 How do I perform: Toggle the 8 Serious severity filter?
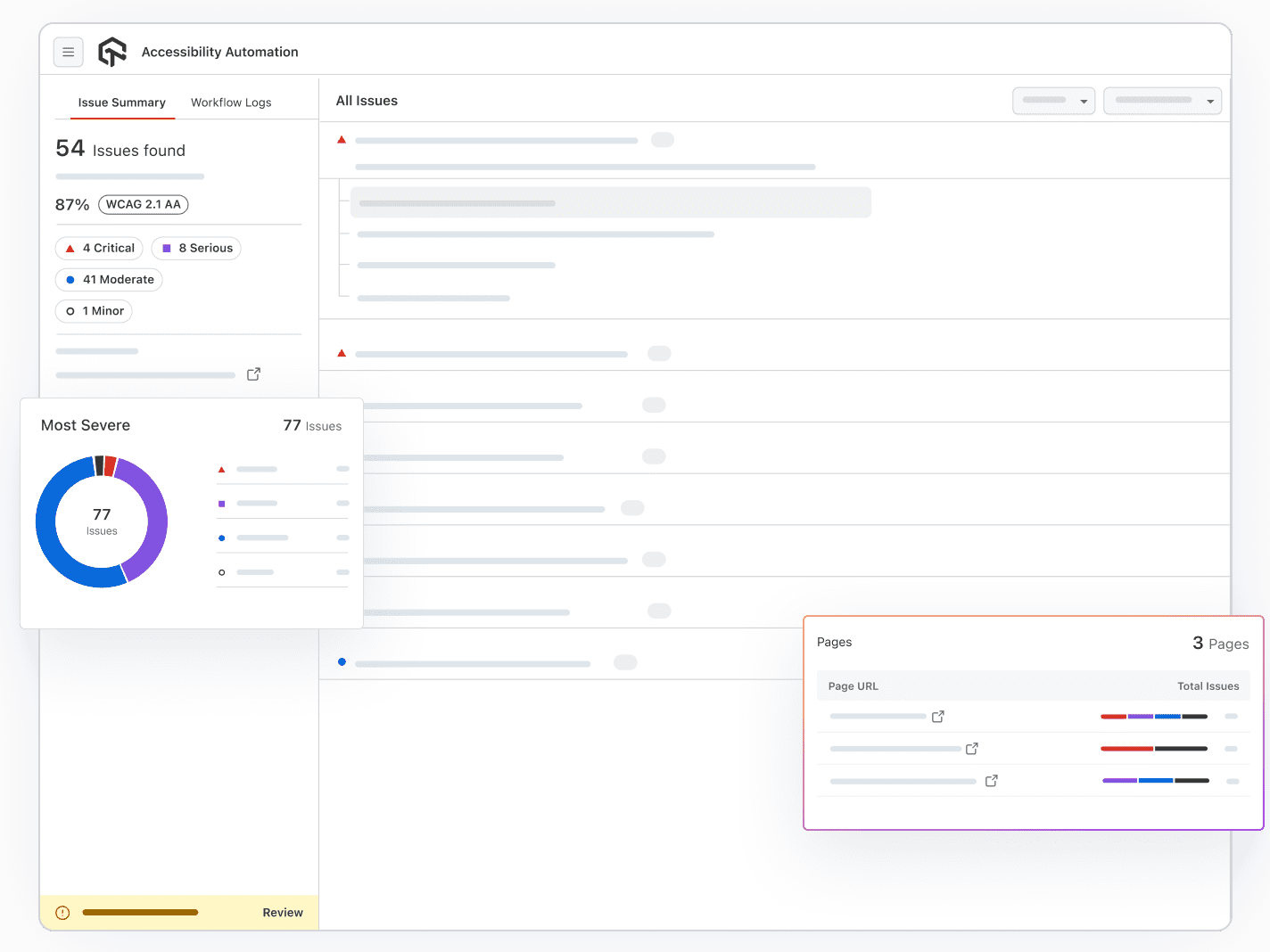(x=195, y=248)
